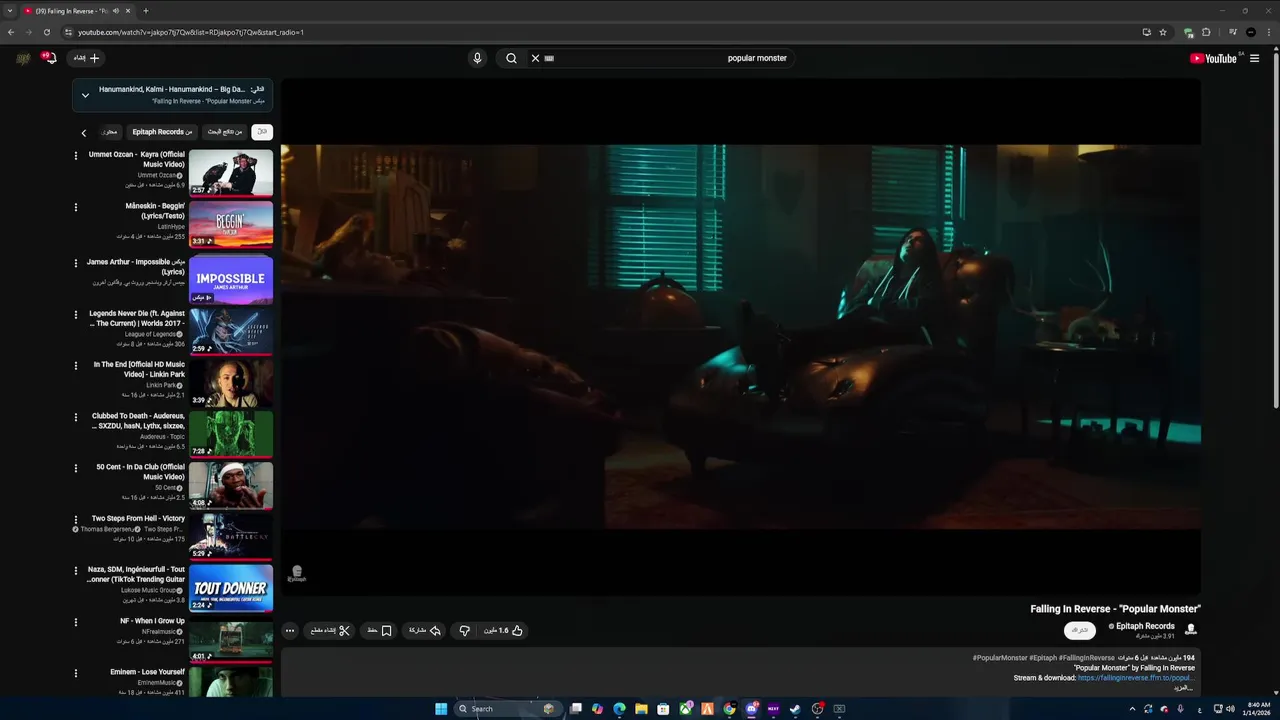Create a clip with the scissors button
Viewport: 1280px width, 720px height.
pos(331,630)
